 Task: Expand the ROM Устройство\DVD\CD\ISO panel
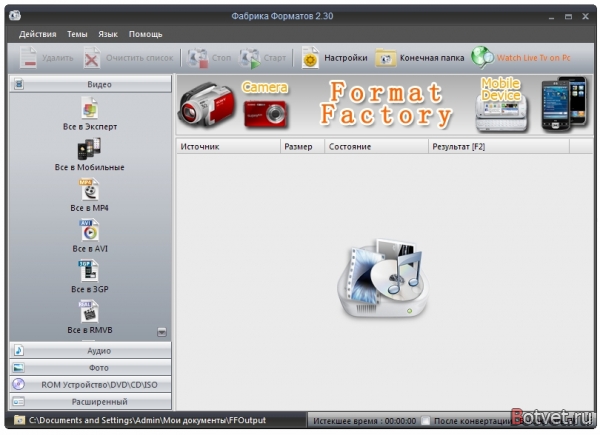(x=91, y=384)
